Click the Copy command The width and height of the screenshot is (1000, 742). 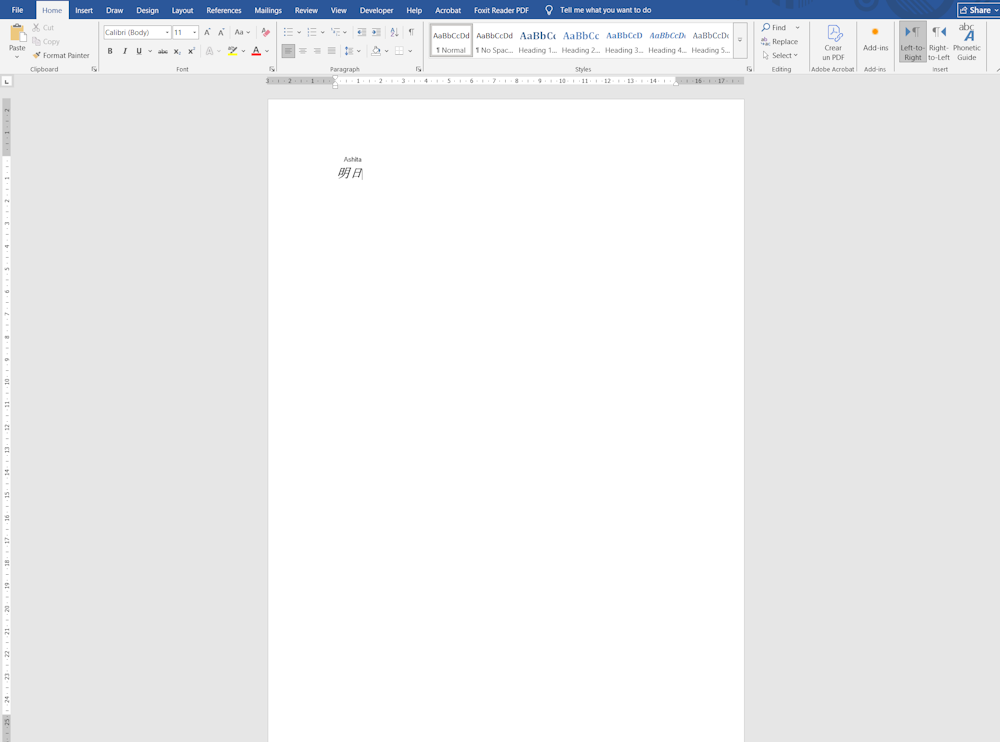pos(45,41)
